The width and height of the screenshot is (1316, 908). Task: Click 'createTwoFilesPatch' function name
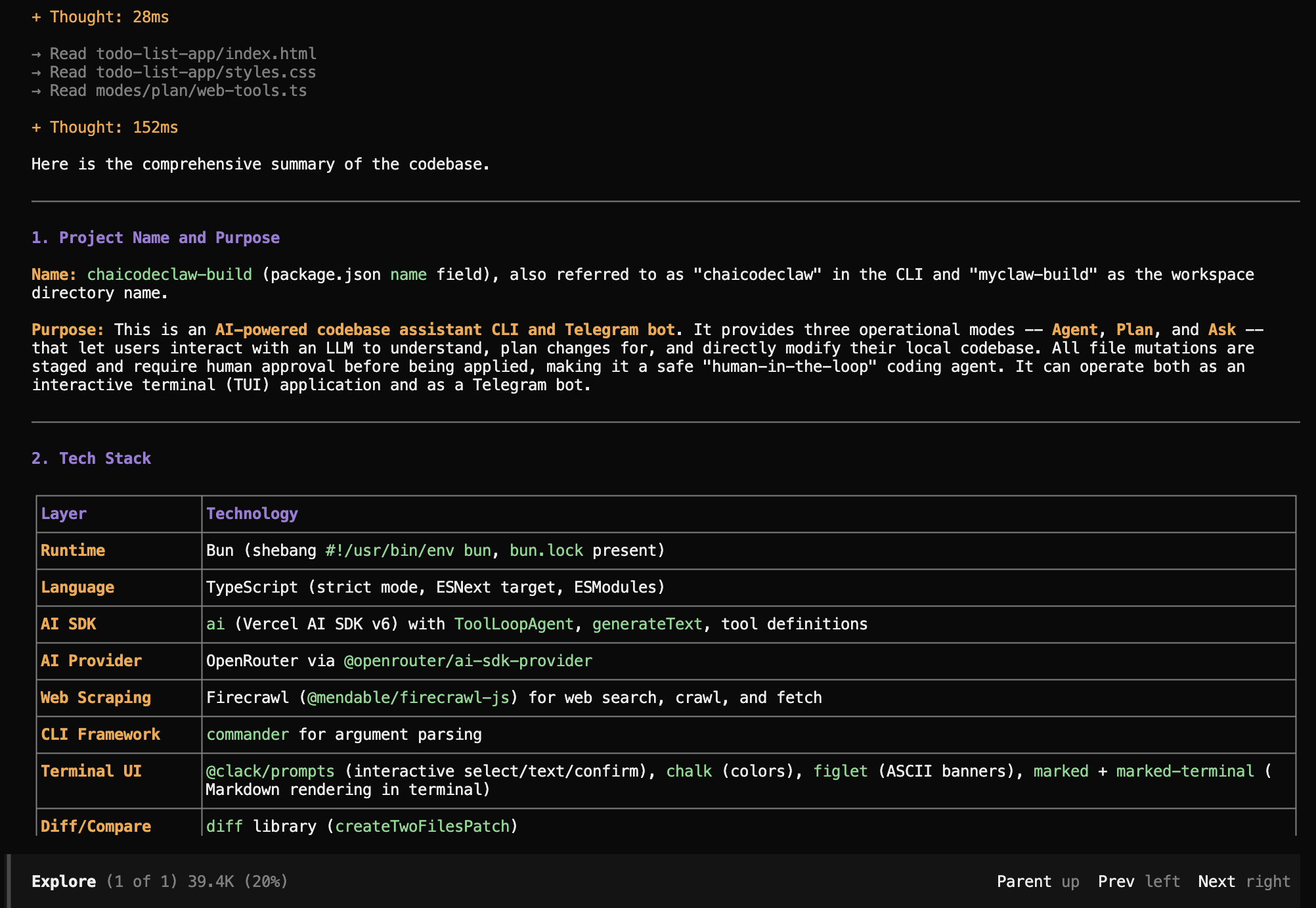point(422,827)
